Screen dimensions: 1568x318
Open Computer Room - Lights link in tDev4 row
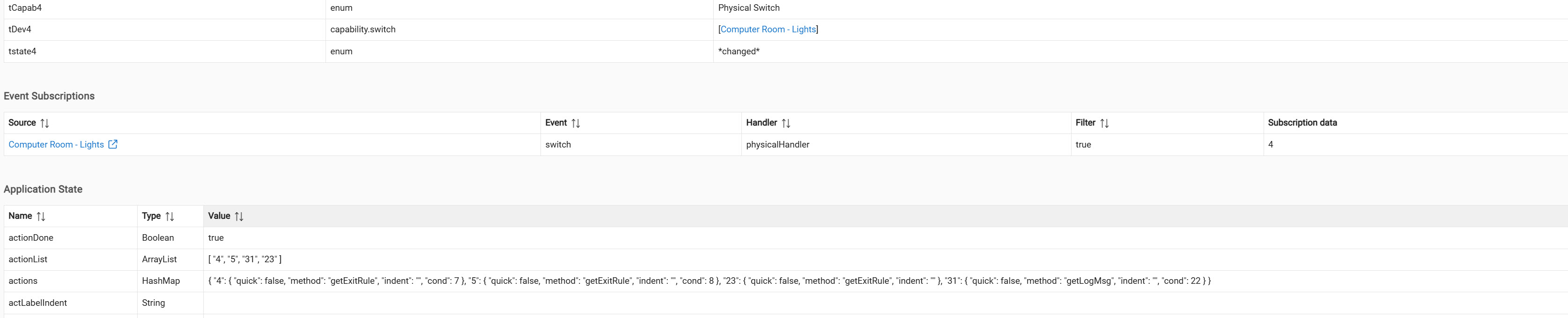coord(768,29)
